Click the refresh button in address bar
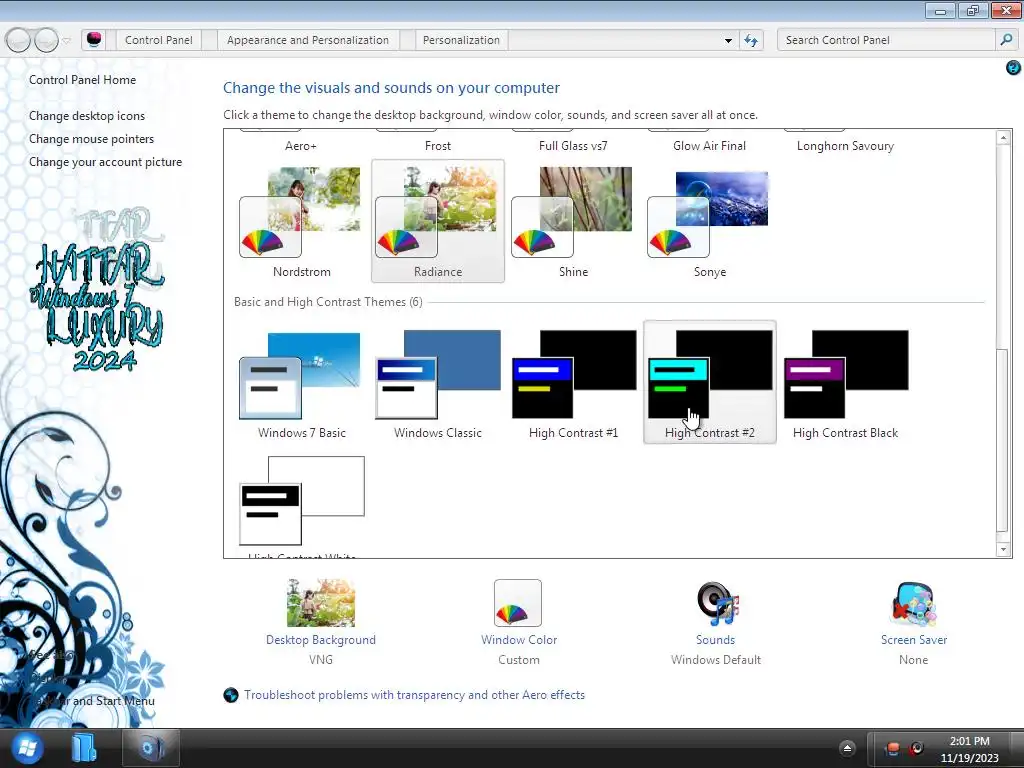The image size is (1024, 768). pos(751,40)
